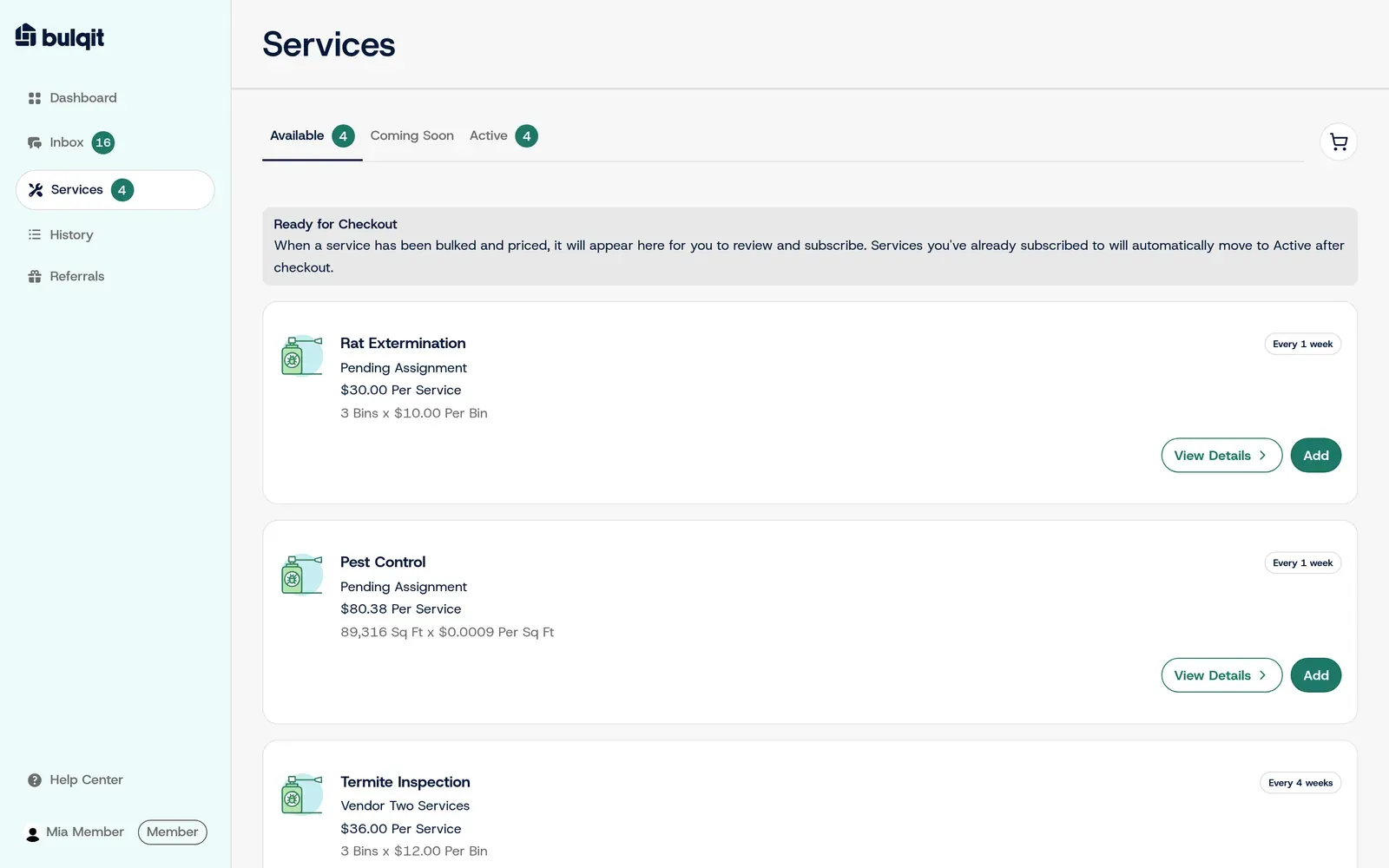Click the Mia Member name
This screenshot has height=868, width=1389.
coord(85,832)
